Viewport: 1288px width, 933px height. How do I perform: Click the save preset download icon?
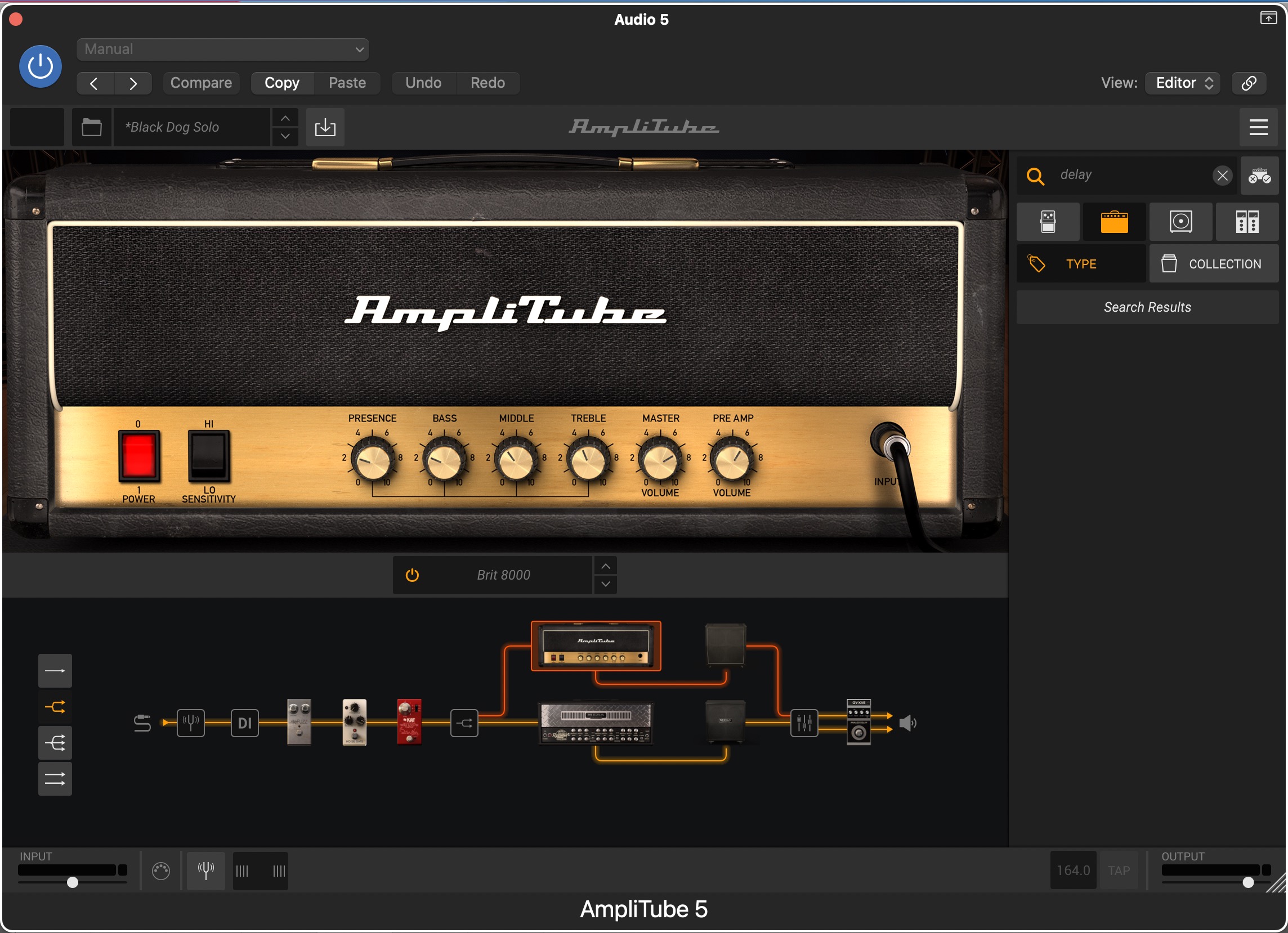pos(325,127)
